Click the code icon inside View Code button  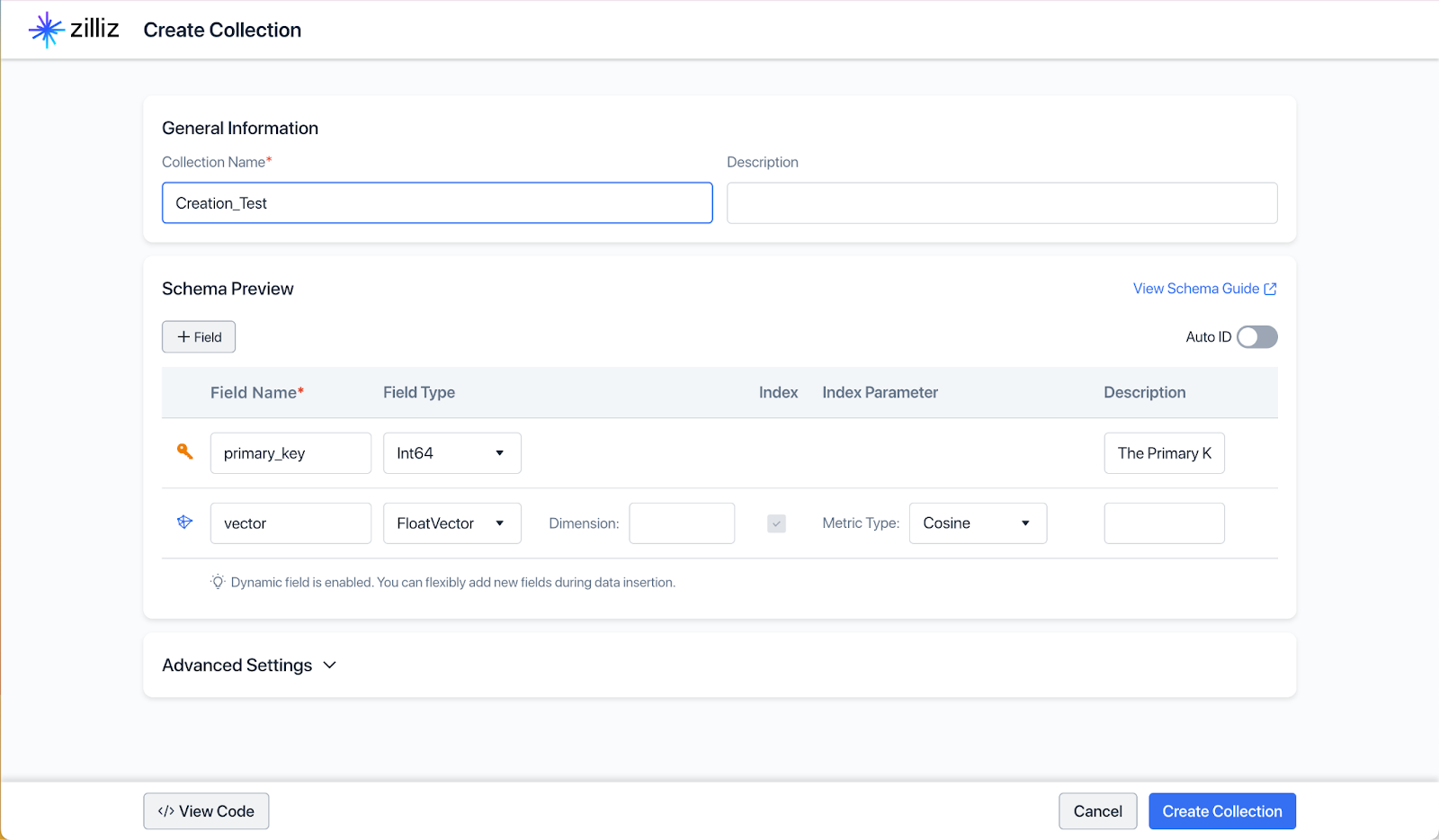pyautogui.click(x=165, y=810)
